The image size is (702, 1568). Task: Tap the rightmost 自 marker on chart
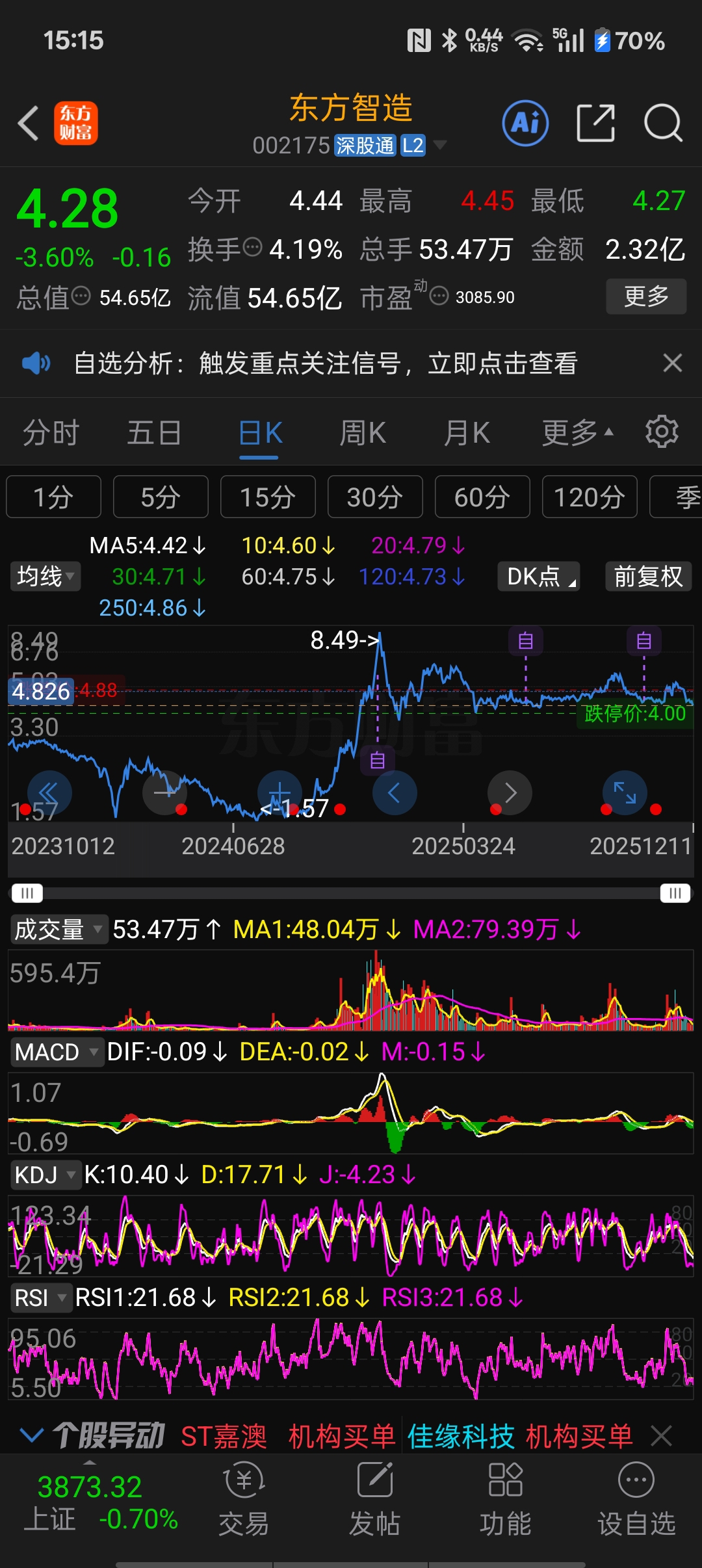point(644,641)
